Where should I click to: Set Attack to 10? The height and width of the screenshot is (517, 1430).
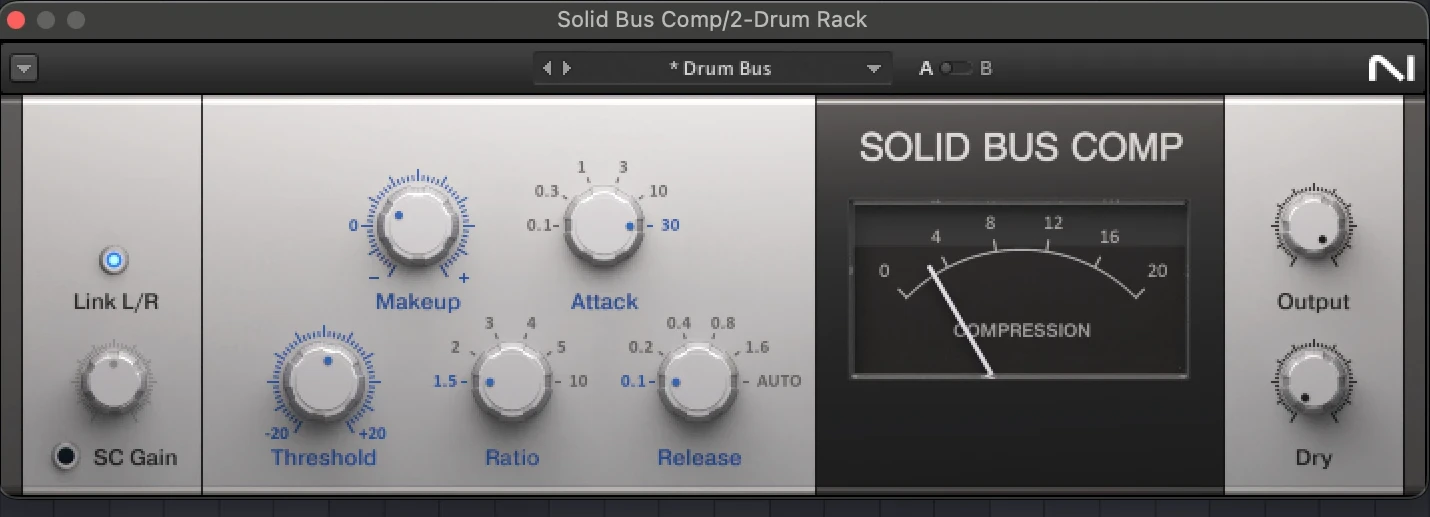(658, 190)
